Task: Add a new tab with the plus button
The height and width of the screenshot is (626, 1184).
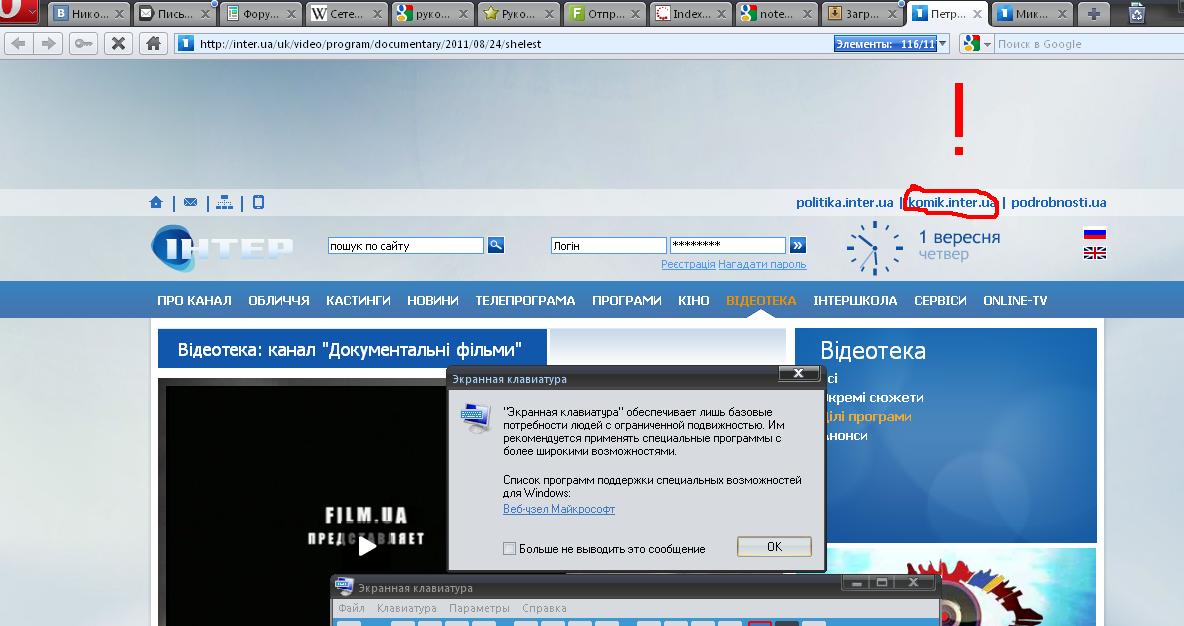Action: tap(1093, 14)
